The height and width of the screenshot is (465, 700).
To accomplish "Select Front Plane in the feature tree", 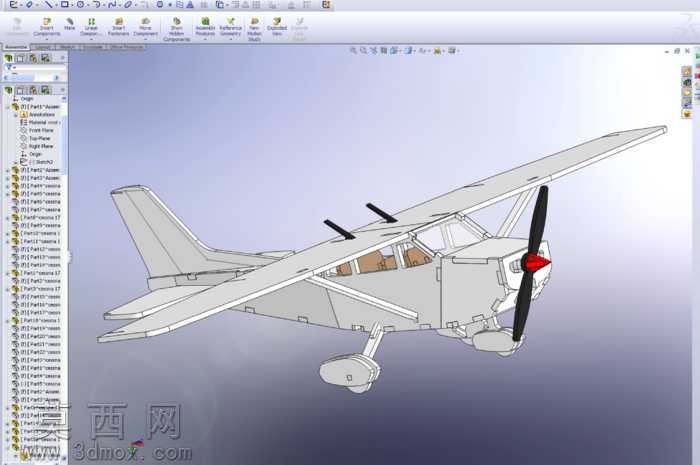I will [x=41, y=130].
